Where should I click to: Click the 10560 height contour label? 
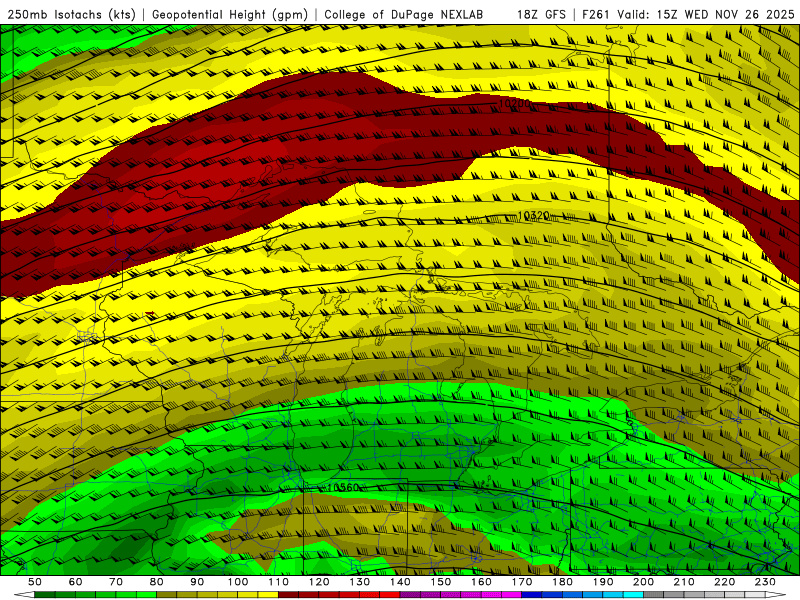click(x=343, y=487)
